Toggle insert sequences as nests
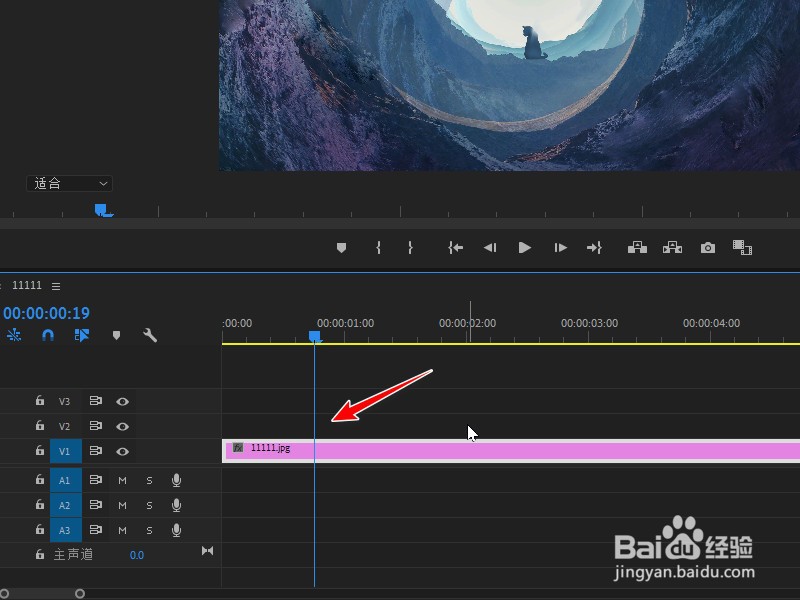 coord(14,335)
